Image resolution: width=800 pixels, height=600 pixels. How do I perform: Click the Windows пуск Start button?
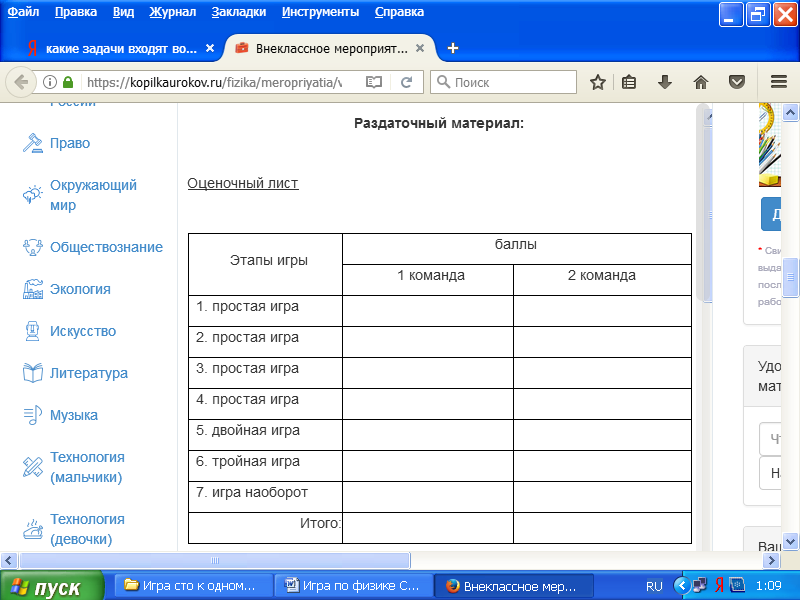tap(52, 586)
